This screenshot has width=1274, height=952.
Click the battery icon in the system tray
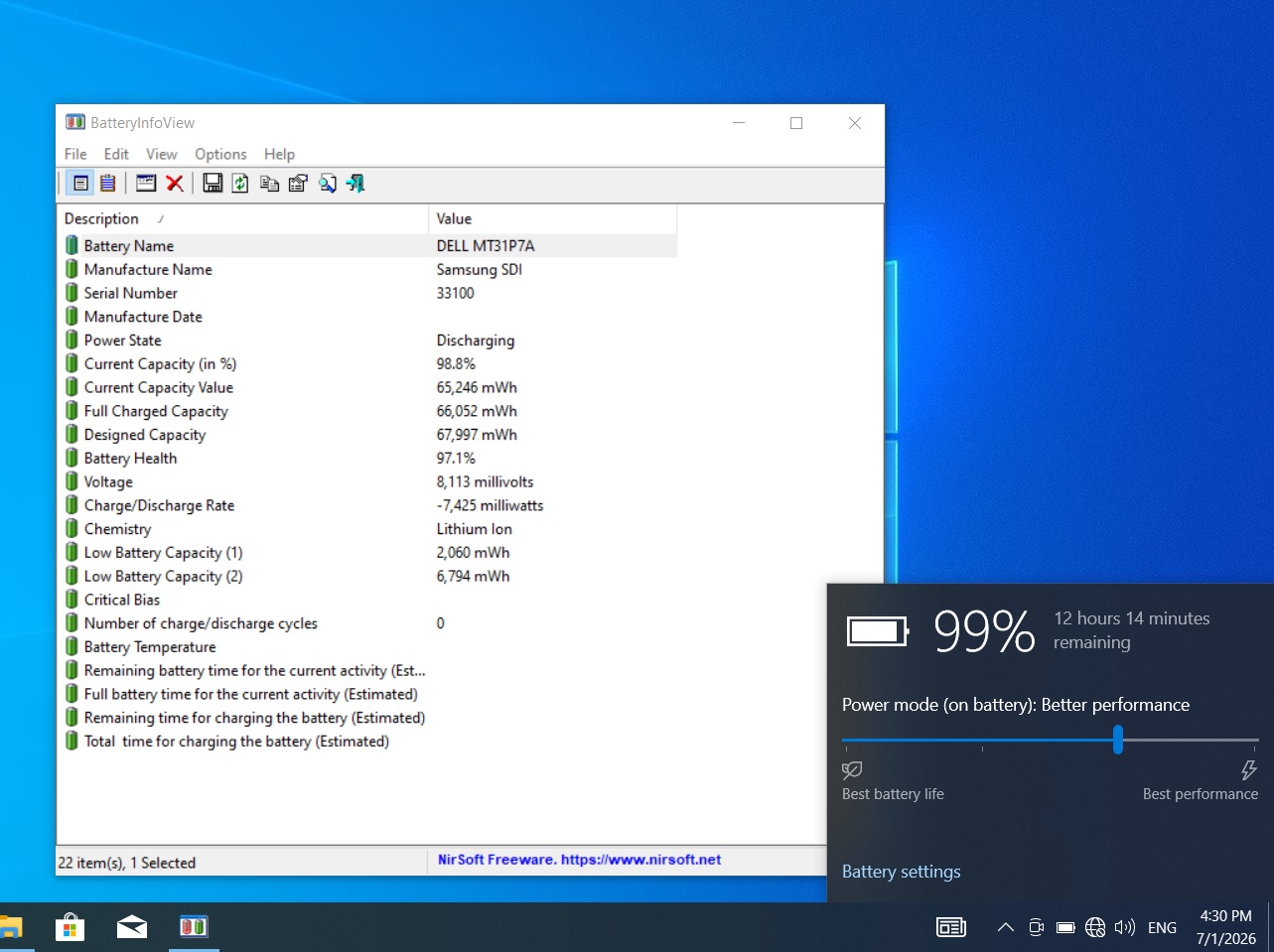(x=1065, y=927)
